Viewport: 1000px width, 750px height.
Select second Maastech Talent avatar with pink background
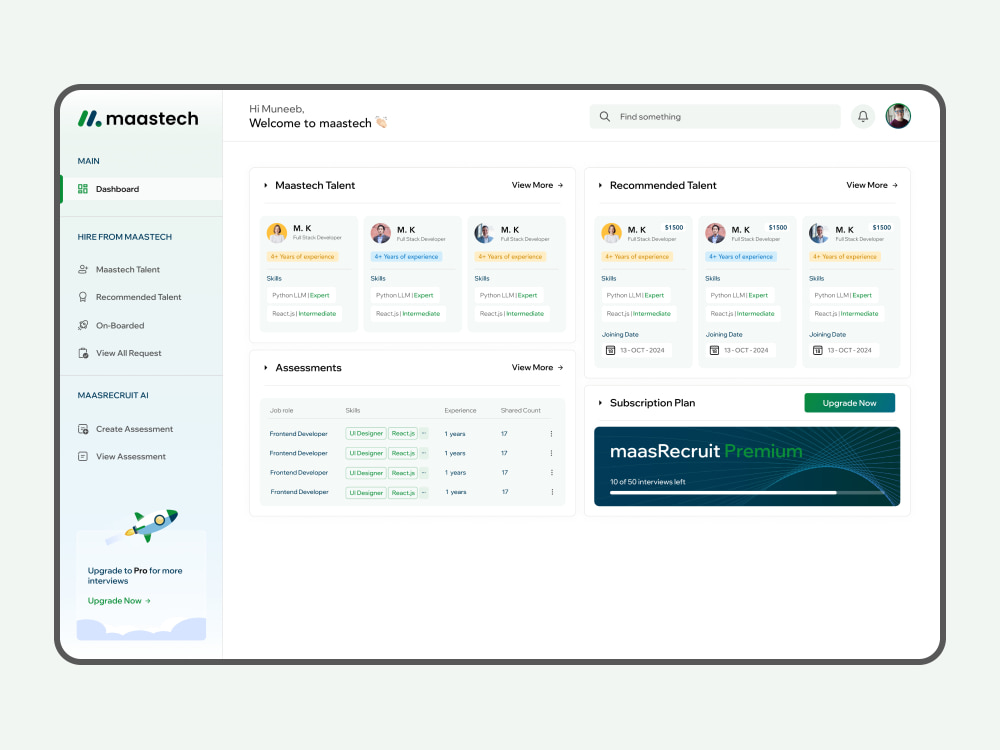(x=381, y=233)
